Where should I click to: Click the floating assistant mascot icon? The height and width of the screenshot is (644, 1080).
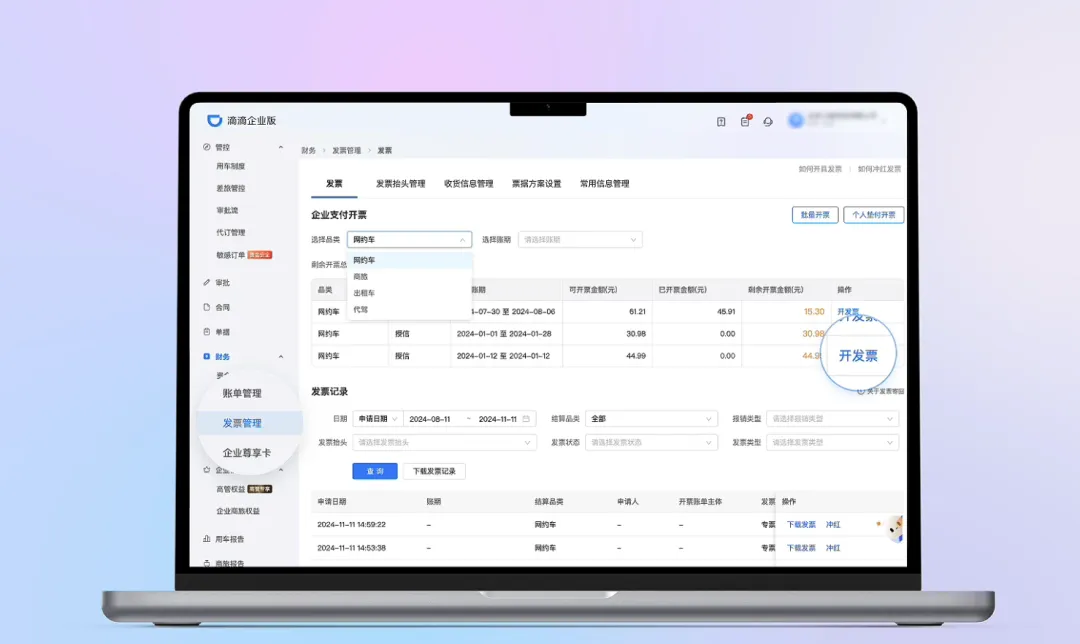[893, 529]
